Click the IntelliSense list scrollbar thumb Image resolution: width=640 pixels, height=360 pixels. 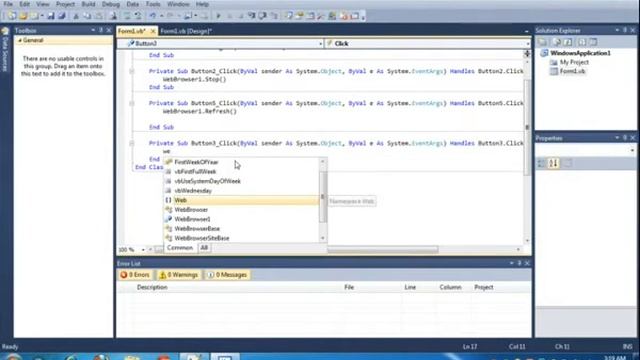point(323,197)
